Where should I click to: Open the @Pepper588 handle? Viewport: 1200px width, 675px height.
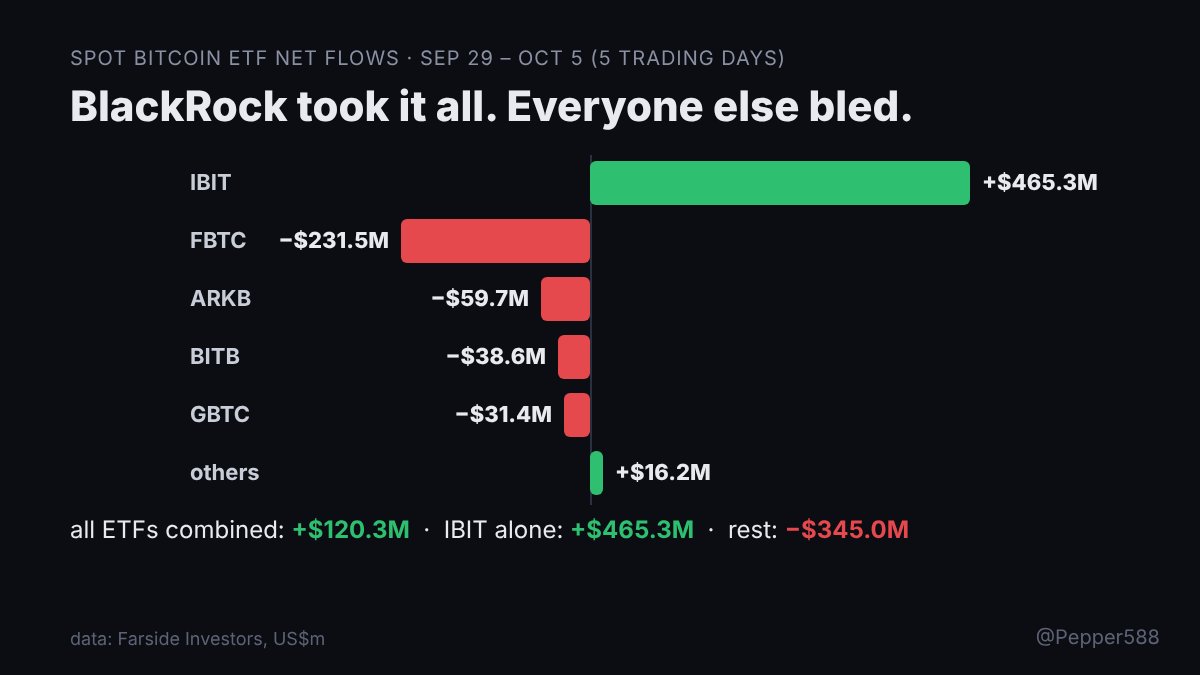click(1097, 637)
